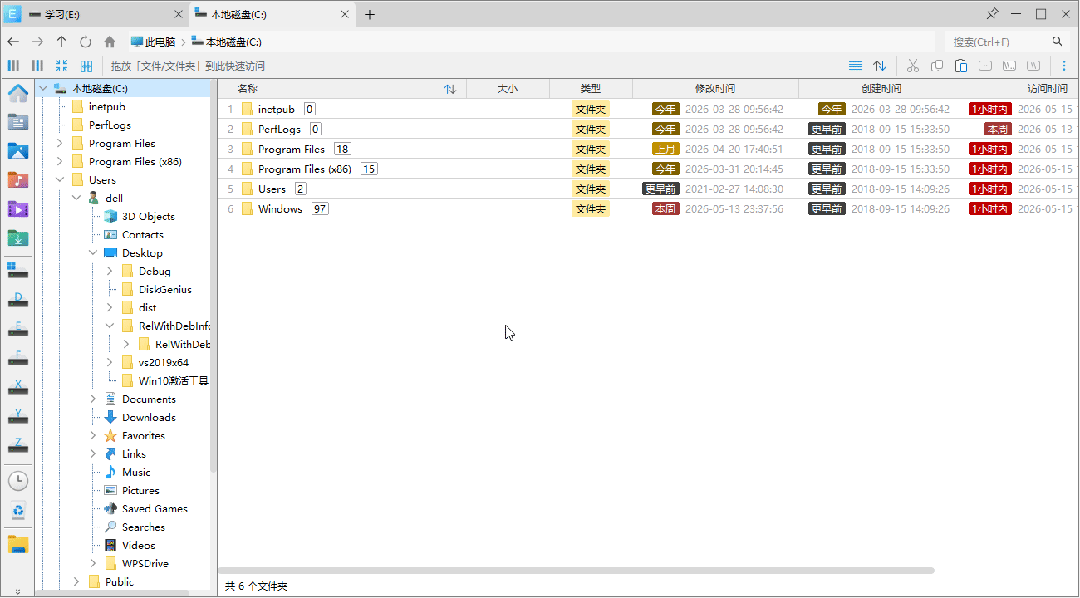Click the home button in navigation bar

click(x=110, y=42)
